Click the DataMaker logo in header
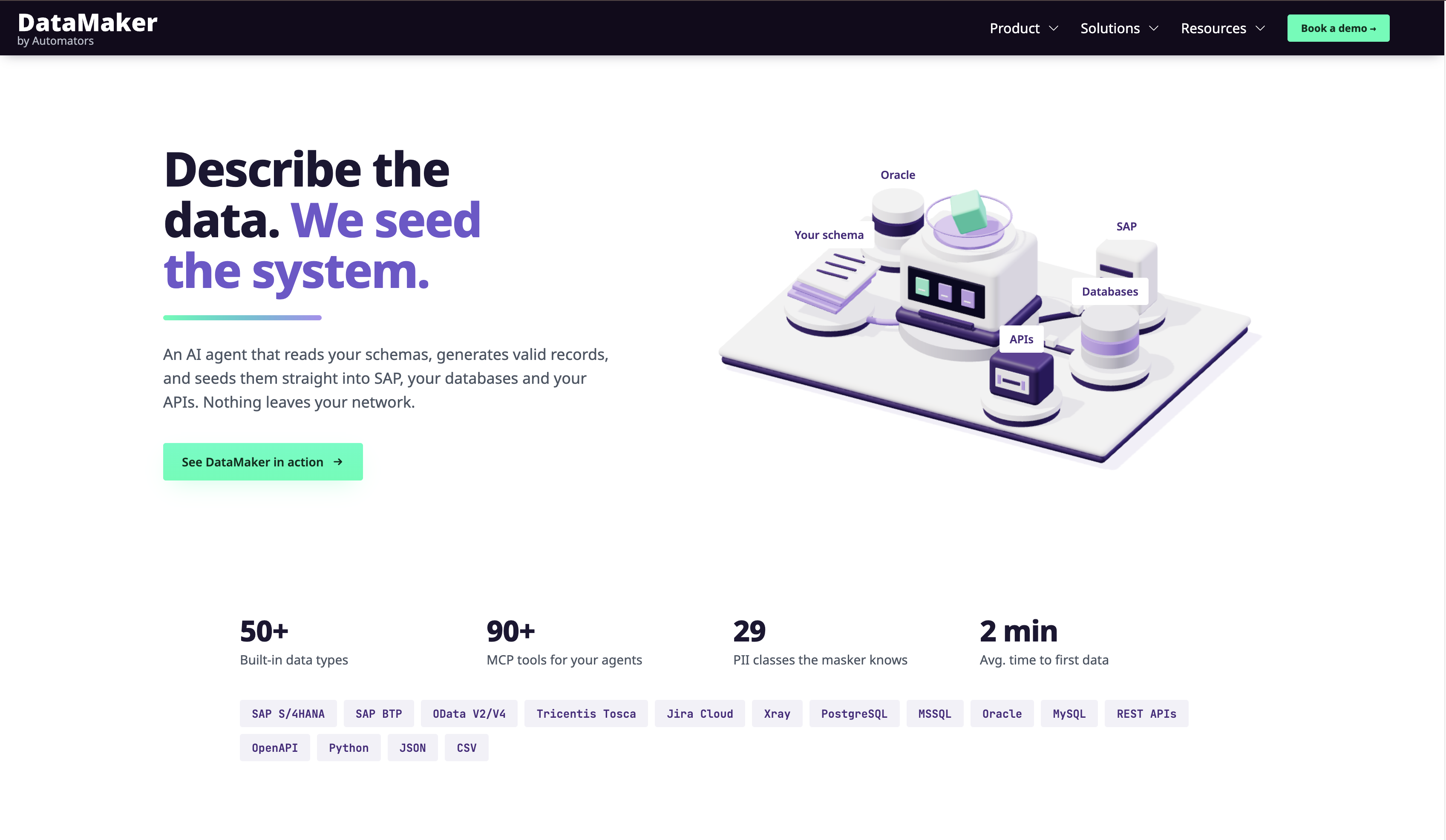Image resolution: width=1446 pixels, height=840 pixels. [x=87, y=29]
